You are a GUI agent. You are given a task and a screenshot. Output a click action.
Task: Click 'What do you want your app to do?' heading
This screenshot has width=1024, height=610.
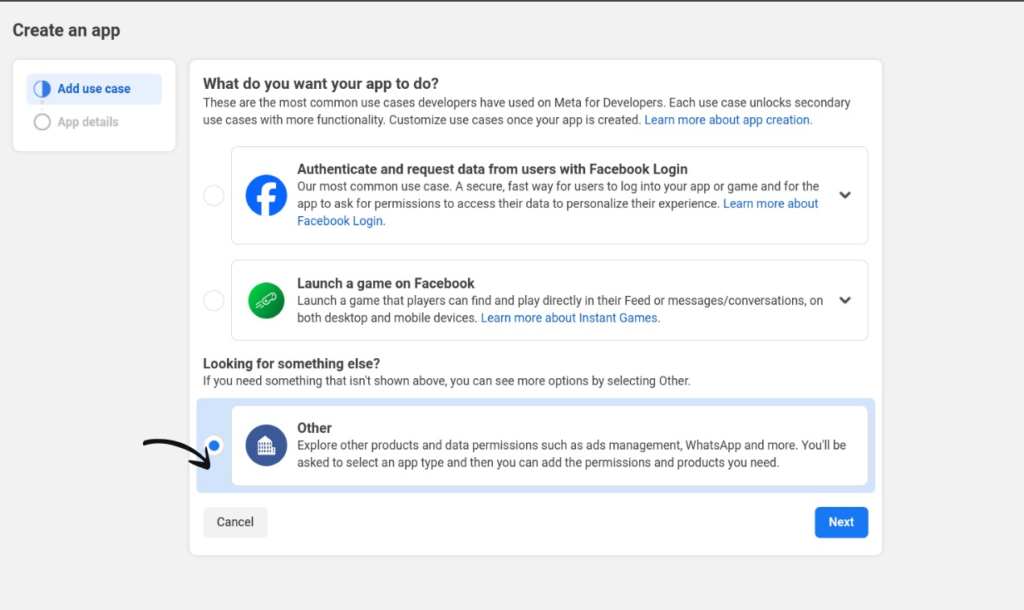coord(321,84)
